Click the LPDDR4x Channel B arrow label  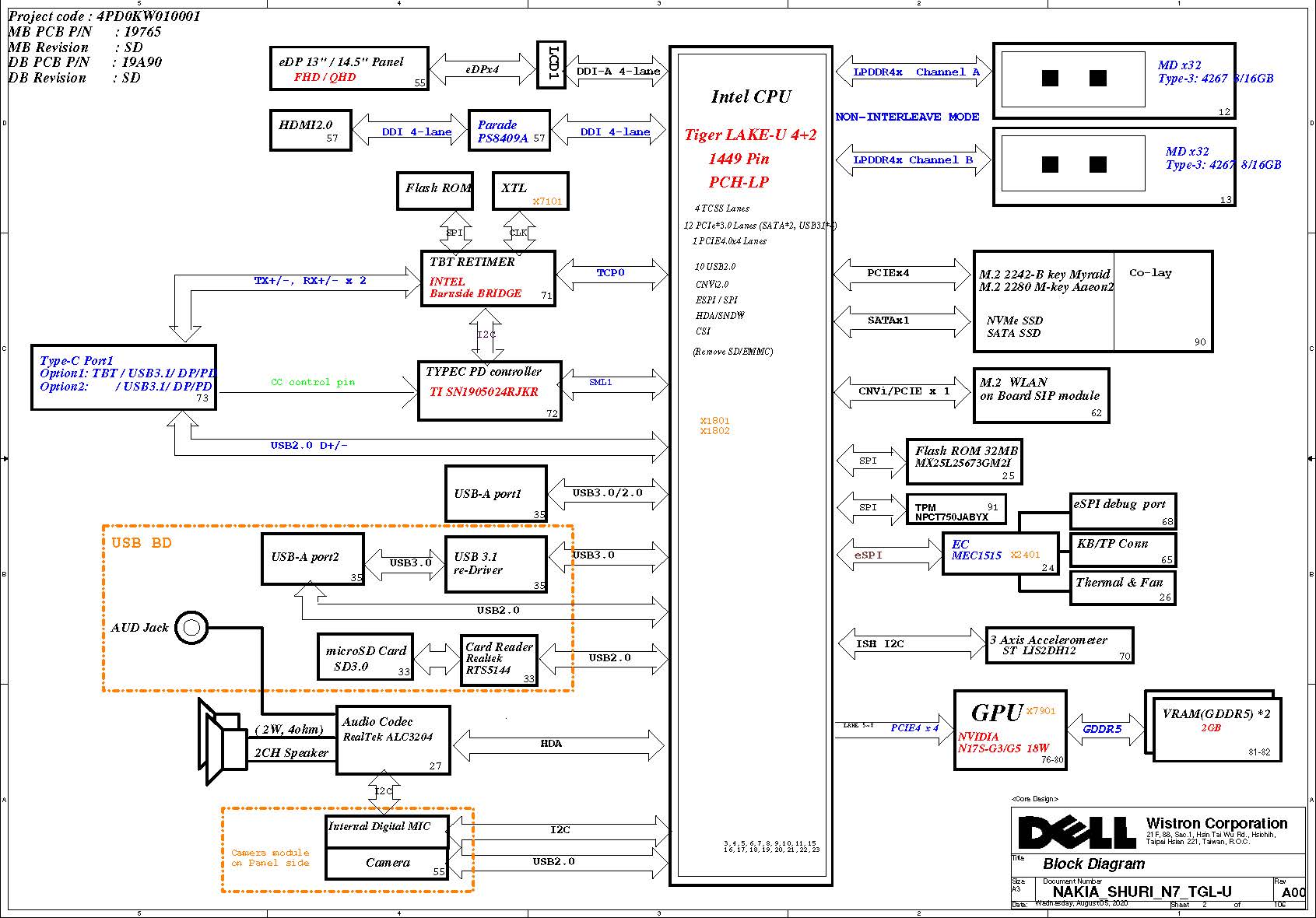coord(913,159)
